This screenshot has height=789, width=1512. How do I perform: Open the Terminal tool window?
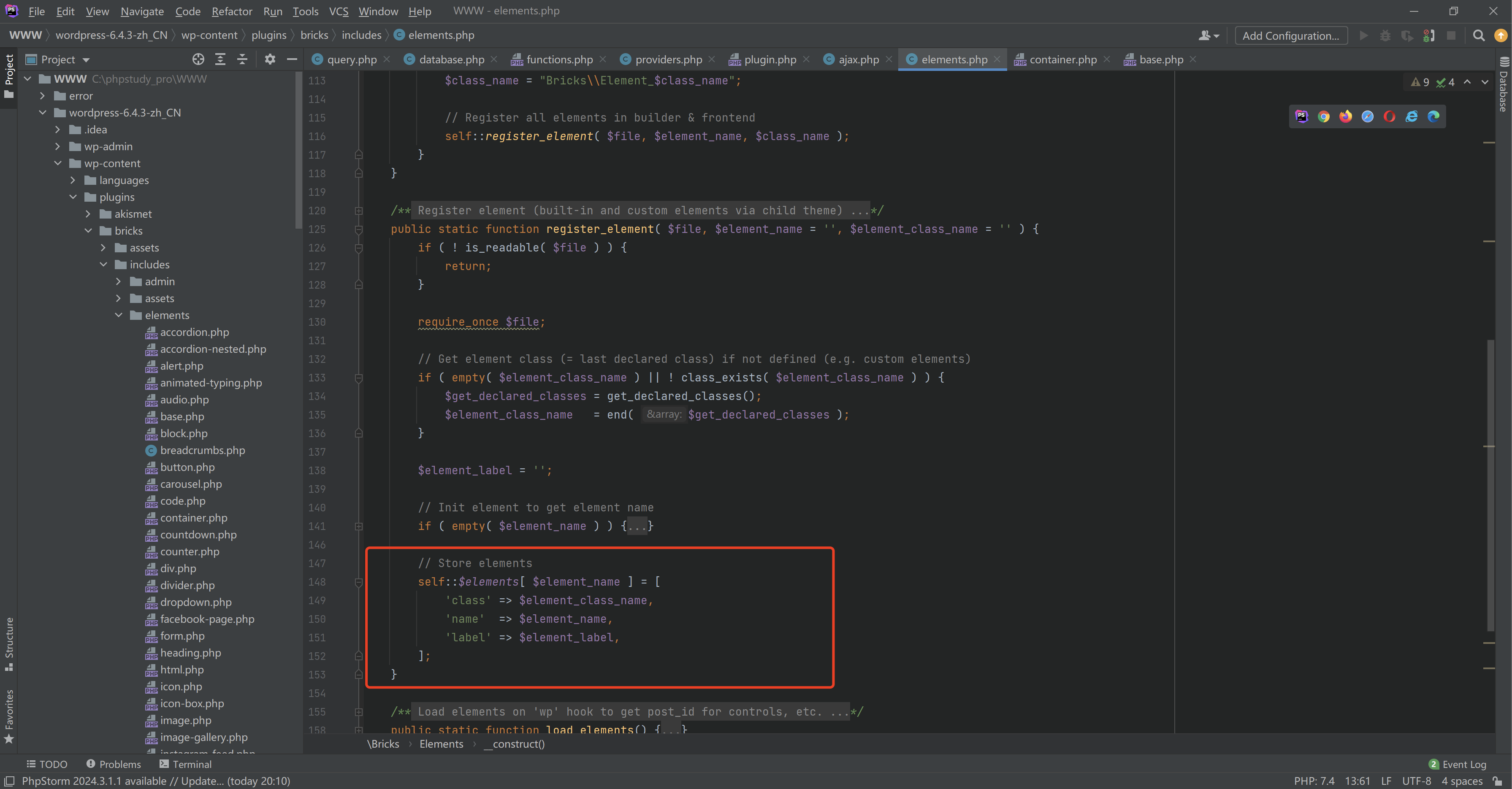pyautogui.click(x=185, y=764)
